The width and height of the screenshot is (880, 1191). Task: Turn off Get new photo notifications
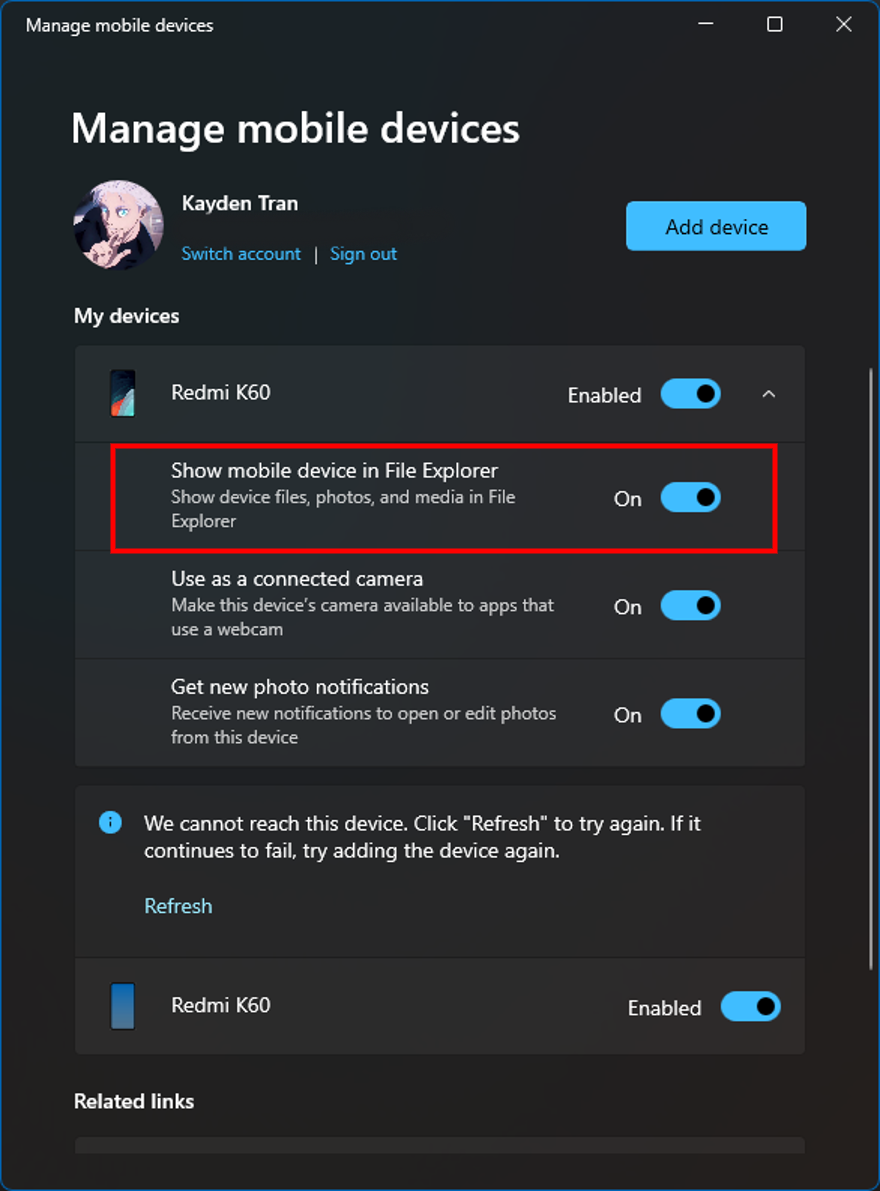(x=691, y=714)
